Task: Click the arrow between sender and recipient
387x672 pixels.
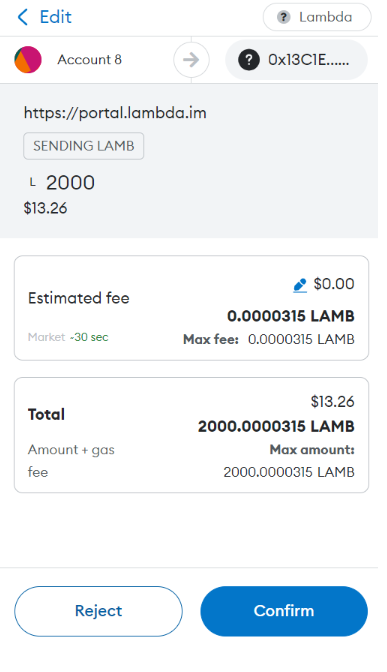Action: [x=191, y=60]
